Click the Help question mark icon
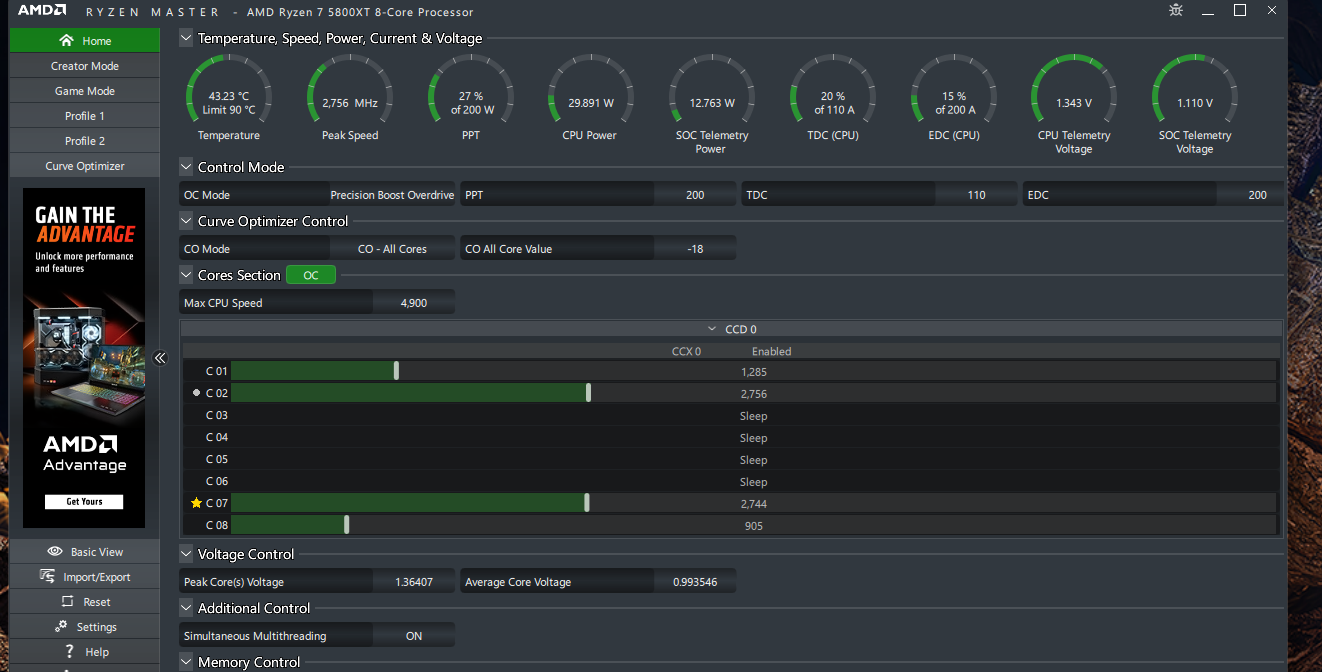The width and height of the screenshot is (1322, 672). coord(68,652)
